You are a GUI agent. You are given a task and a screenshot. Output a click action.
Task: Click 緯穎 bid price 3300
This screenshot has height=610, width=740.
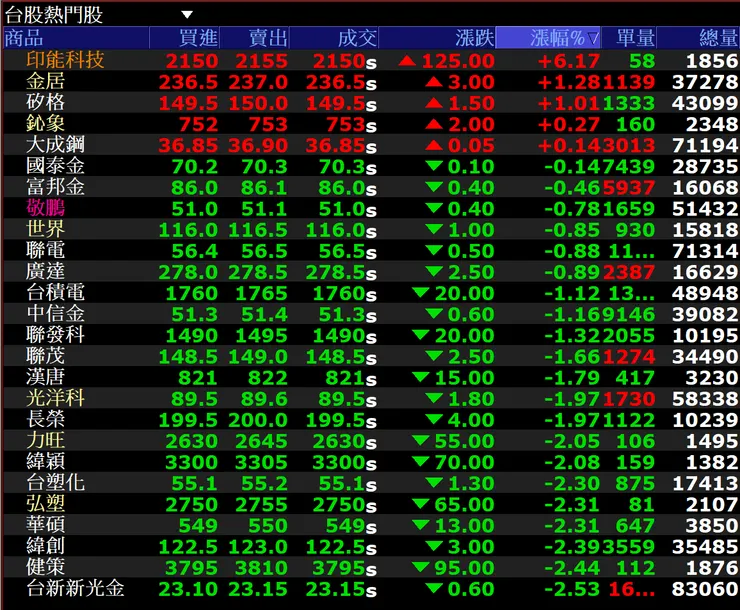coord(192,462)
